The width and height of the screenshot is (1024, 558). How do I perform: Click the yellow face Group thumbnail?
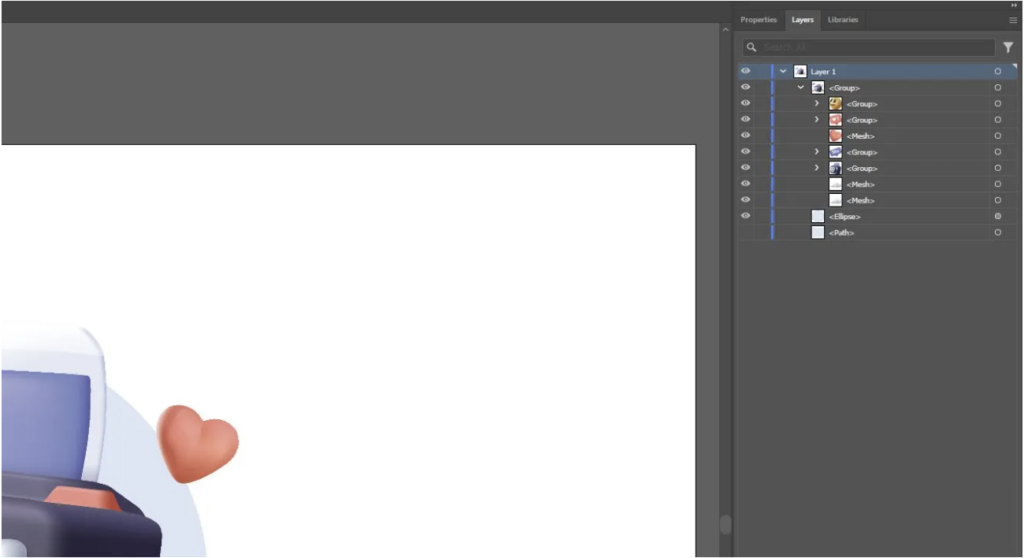click(x=835, y=103)
